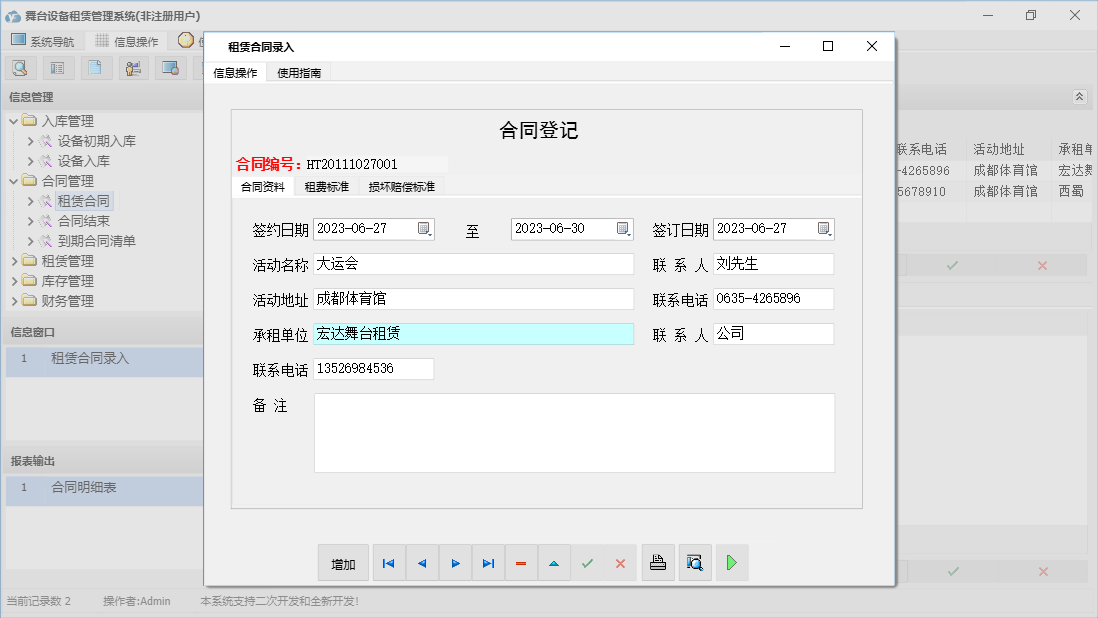
Task: Click the print icon in contract toolbar
Action: 658,562
